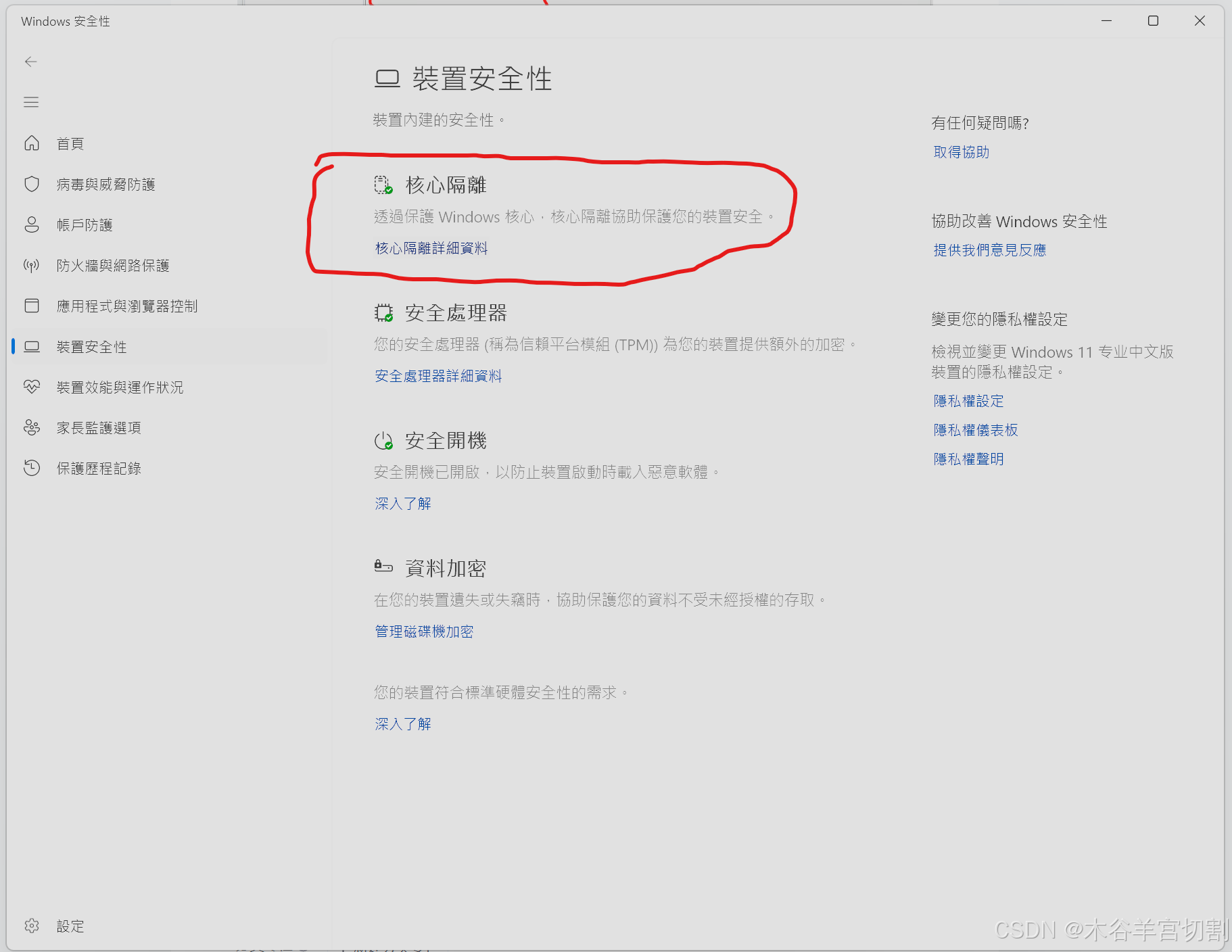
Task: Open the 管理磁碟機加密 link
Action: (x=424, y=632)
